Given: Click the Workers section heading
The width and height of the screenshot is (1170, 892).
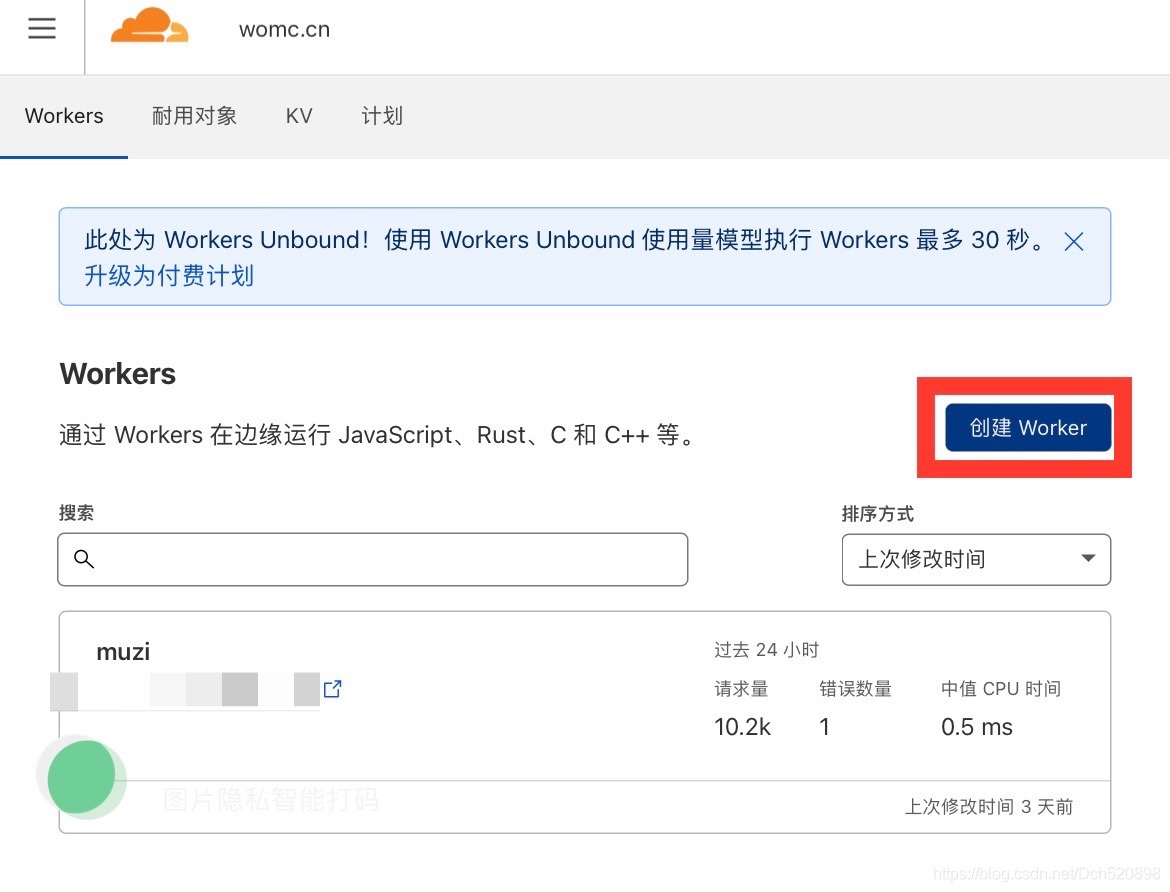Looking at the screenshot, I should click(x=118, y=374).
